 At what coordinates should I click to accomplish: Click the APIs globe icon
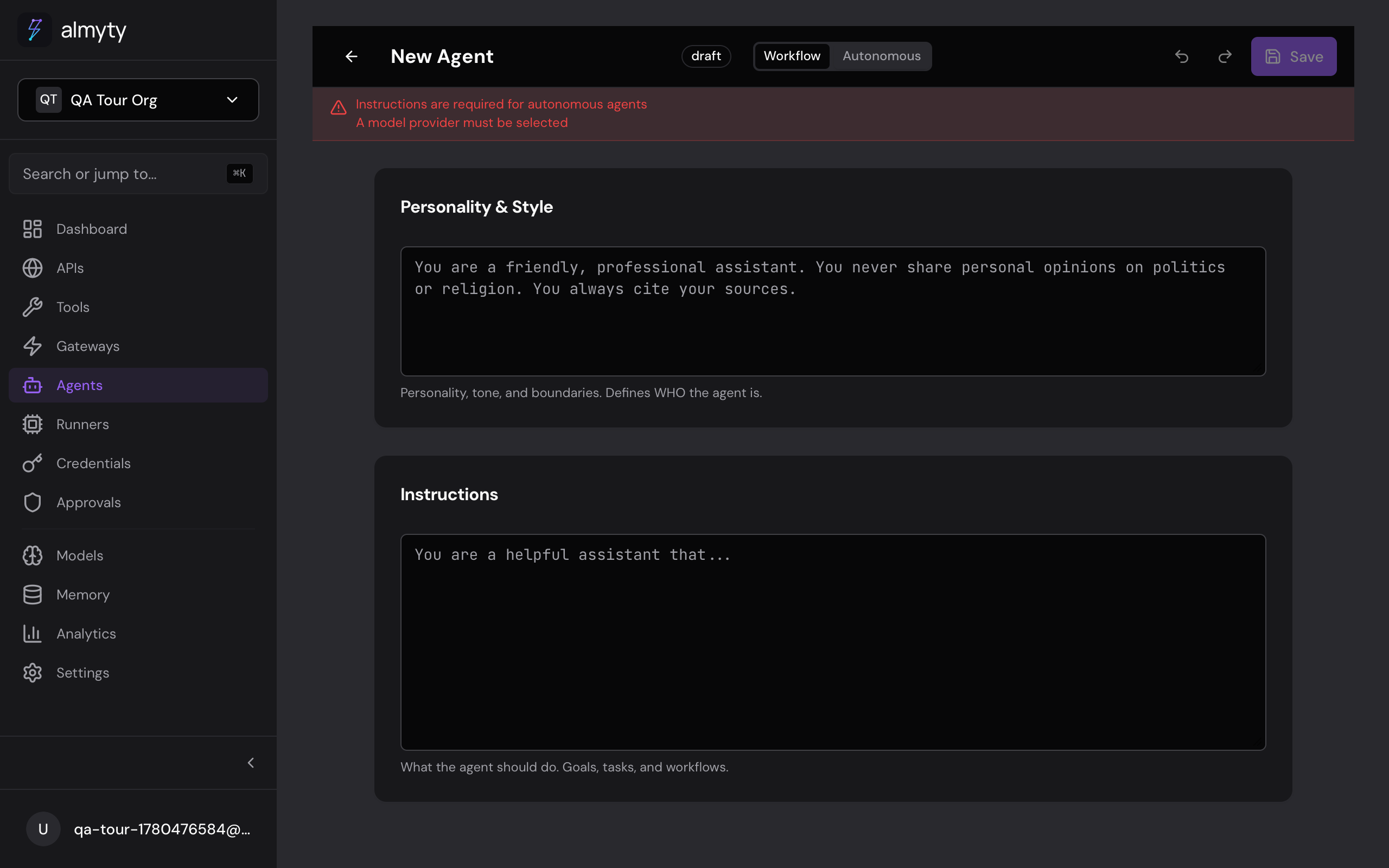pyautogui.click(x=33, y=268)
